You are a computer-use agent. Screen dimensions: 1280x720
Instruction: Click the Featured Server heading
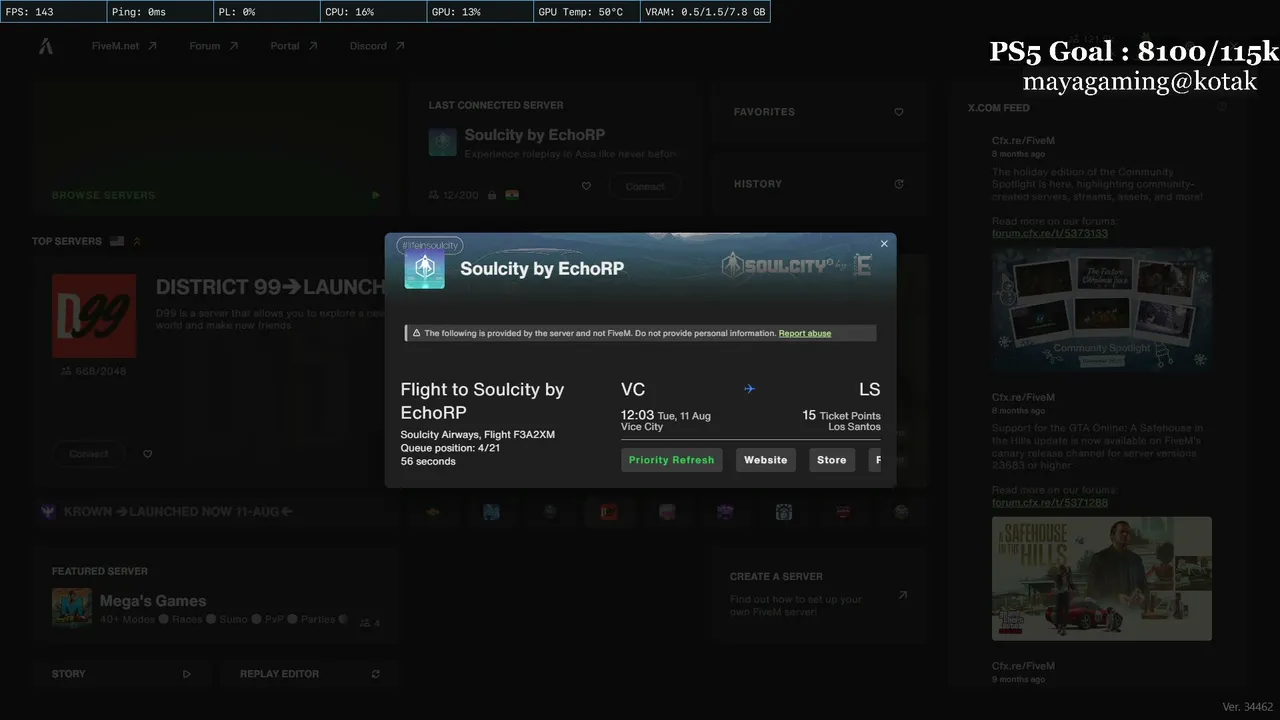(x=100, y=571)
